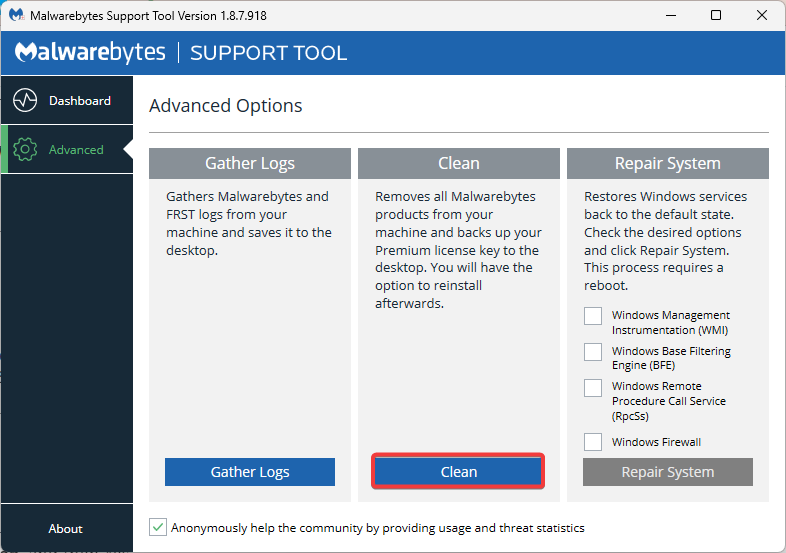Click the Gather Logs panel header
This screenshot has width=786, height=553.
[250, 163]
